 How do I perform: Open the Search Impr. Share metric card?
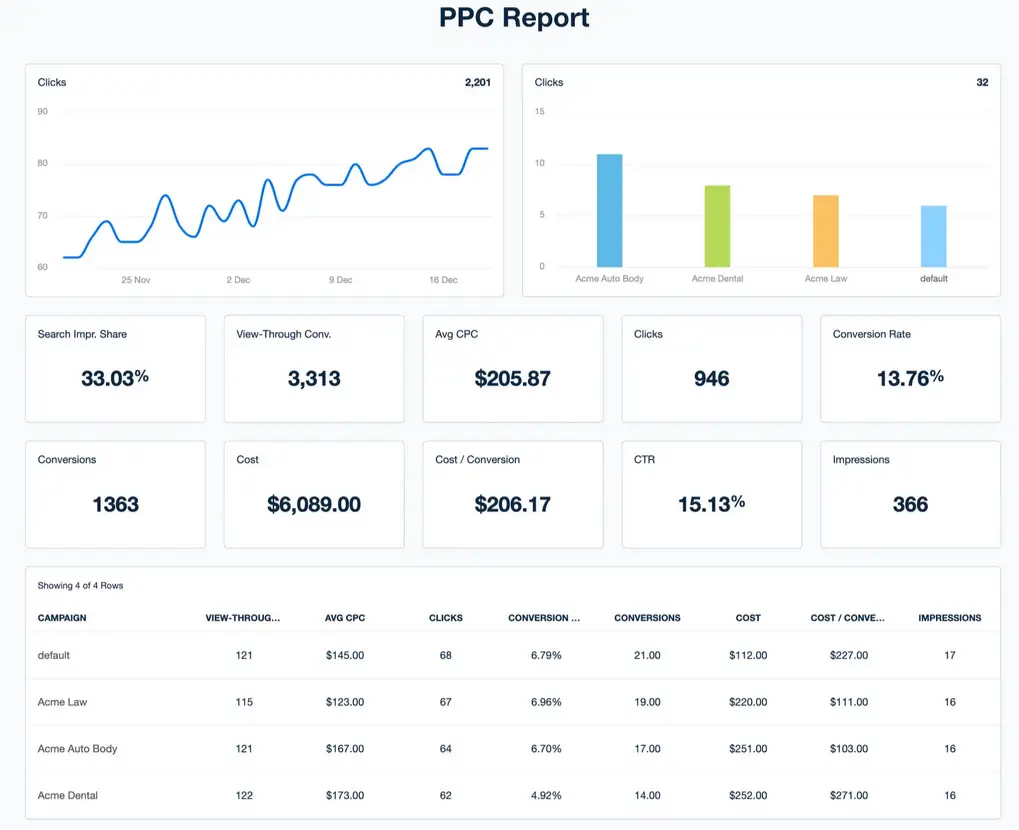point(115,368)
